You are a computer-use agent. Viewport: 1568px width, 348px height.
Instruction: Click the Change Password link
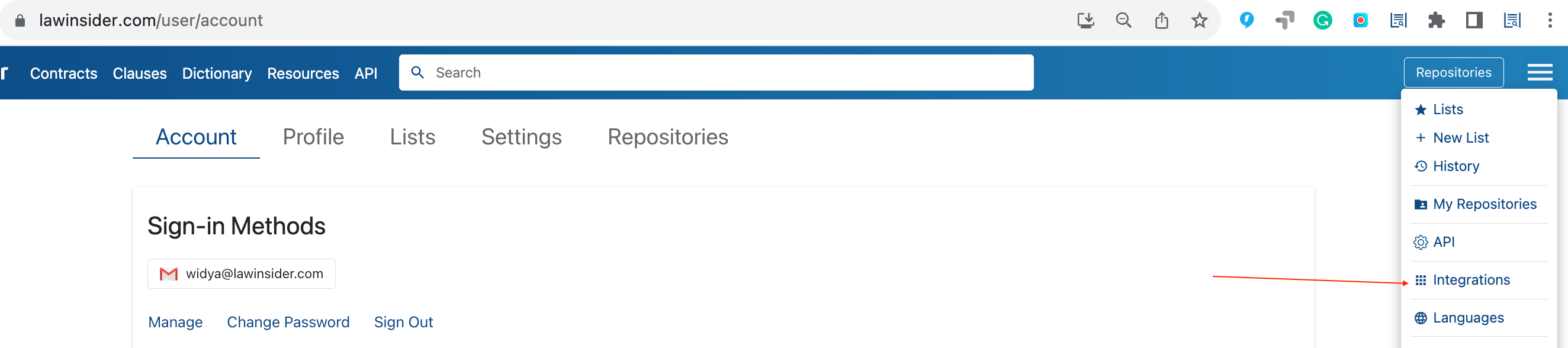point(288,322)
